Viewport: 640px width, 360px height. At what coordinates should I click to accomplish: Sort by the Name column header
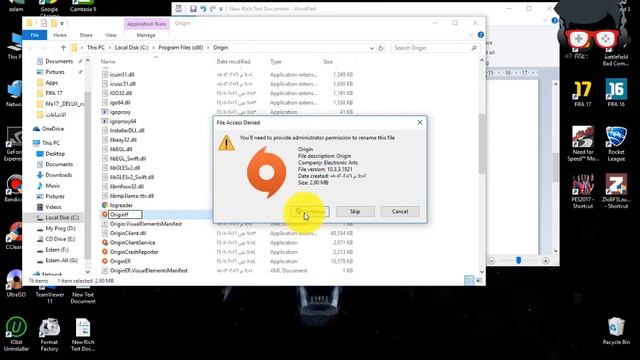108,62
